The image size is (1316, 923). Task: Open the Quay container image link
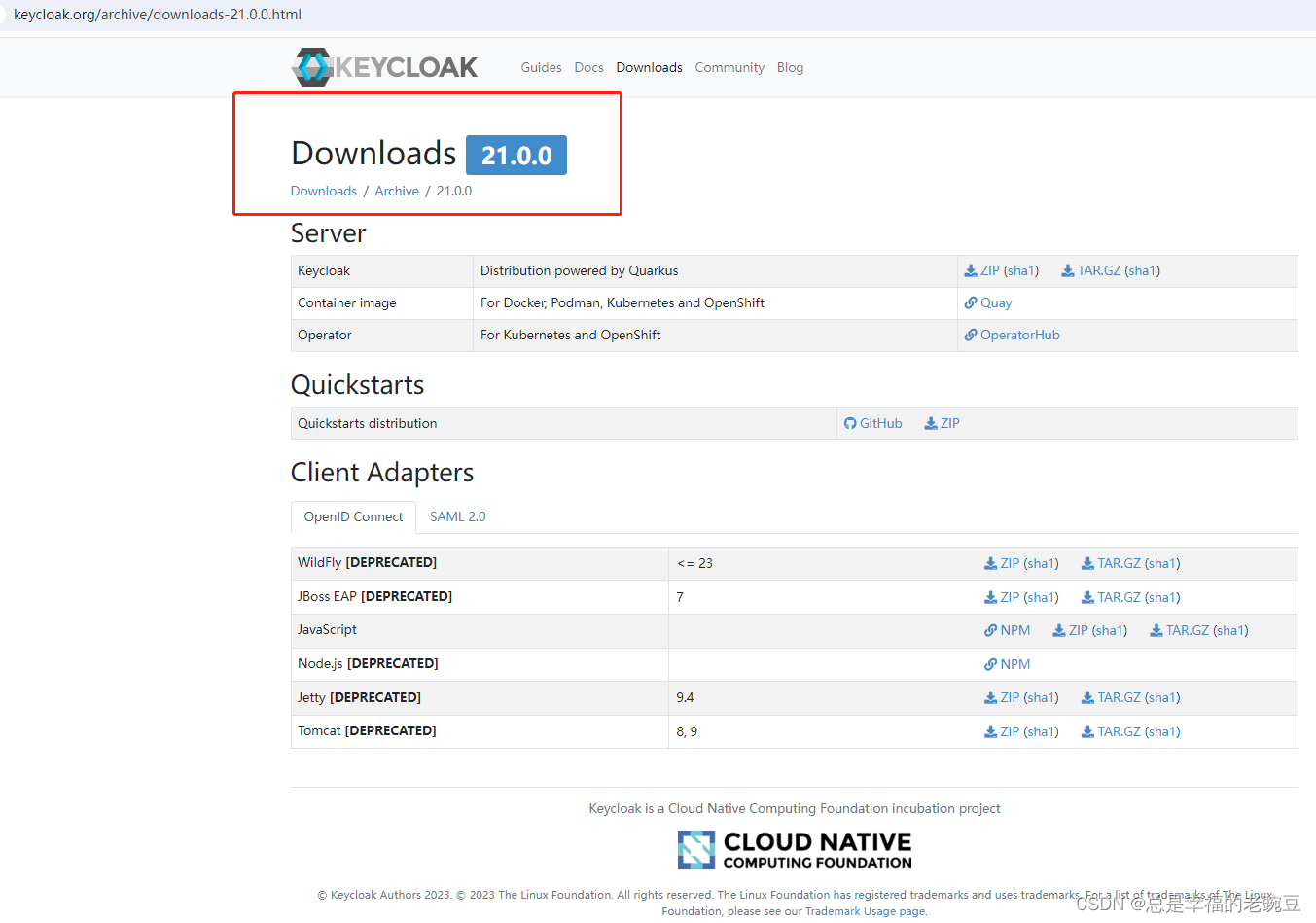click(x=988, y=302)
